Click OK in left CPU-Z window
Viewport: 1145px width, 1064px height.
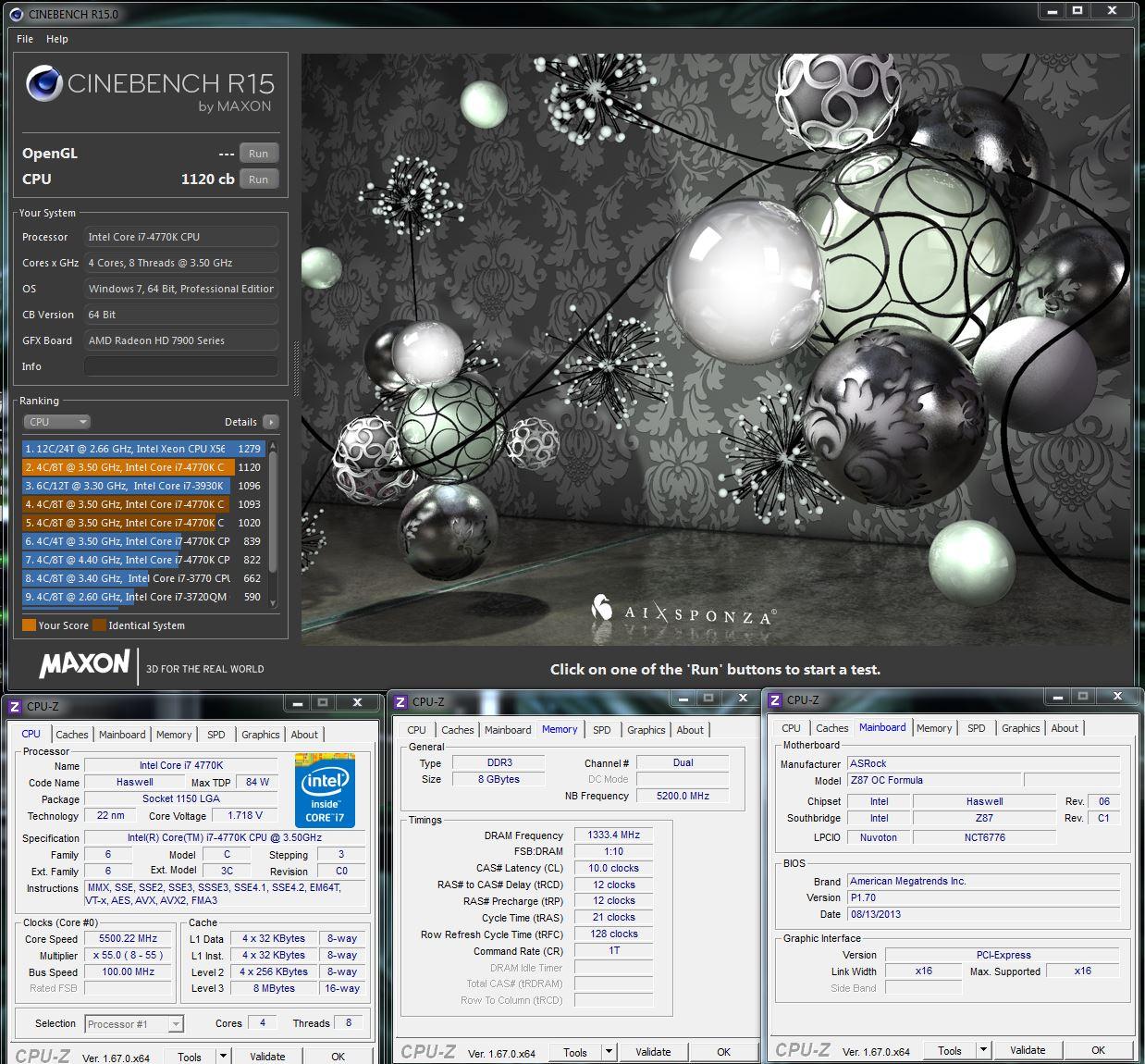339,1057
